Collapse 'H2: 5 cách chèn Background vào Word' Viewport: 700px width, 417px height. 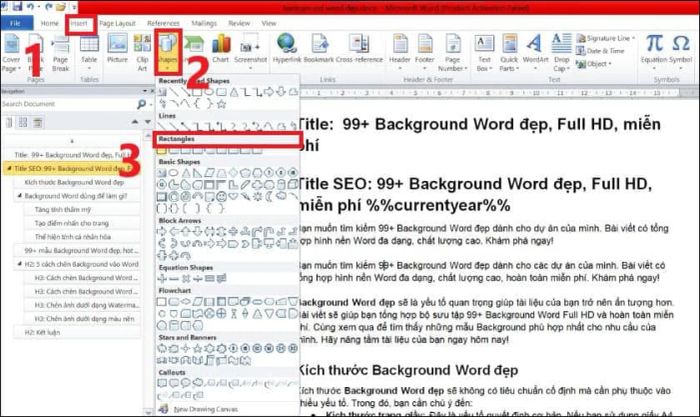(19, 264)
